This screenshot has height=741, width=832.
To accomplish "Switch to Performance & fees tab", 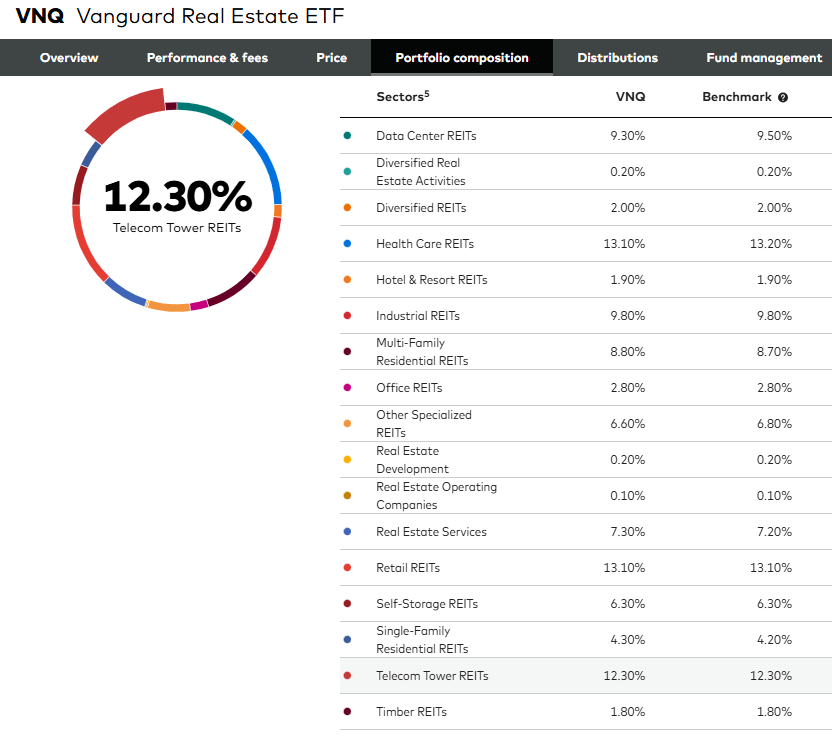I will point(207,57).
